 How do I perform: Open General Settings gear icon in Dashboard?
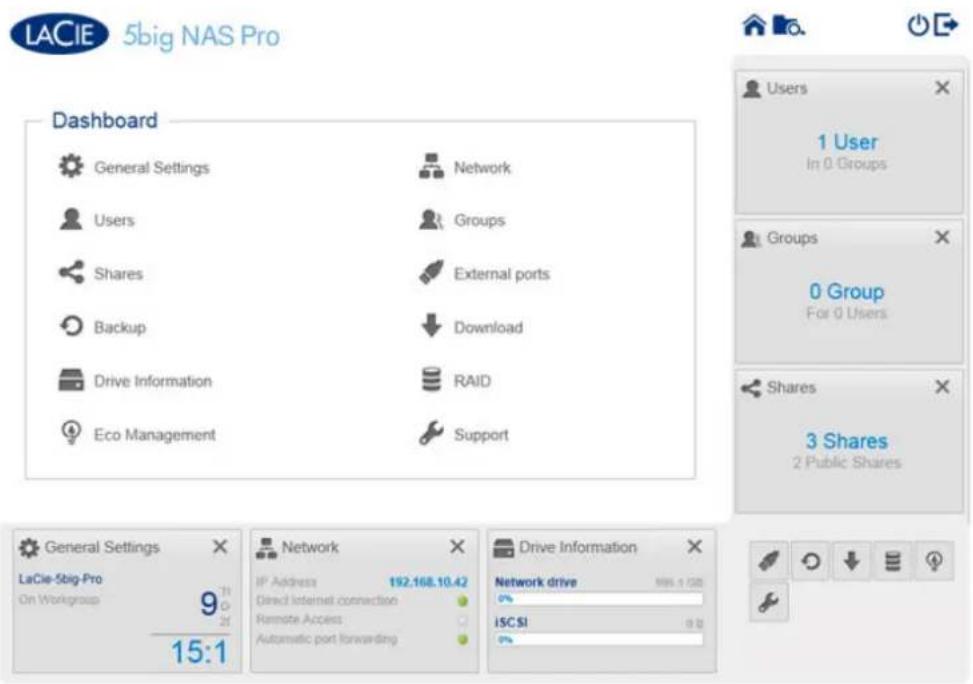71,166
